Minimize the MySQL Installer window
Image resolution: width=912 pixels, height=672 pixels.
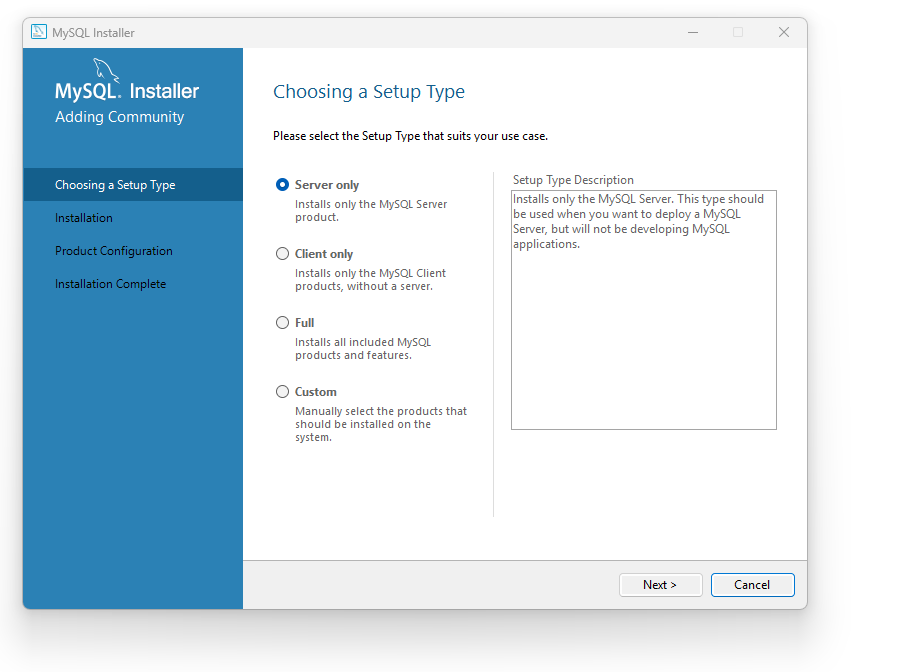693,33
